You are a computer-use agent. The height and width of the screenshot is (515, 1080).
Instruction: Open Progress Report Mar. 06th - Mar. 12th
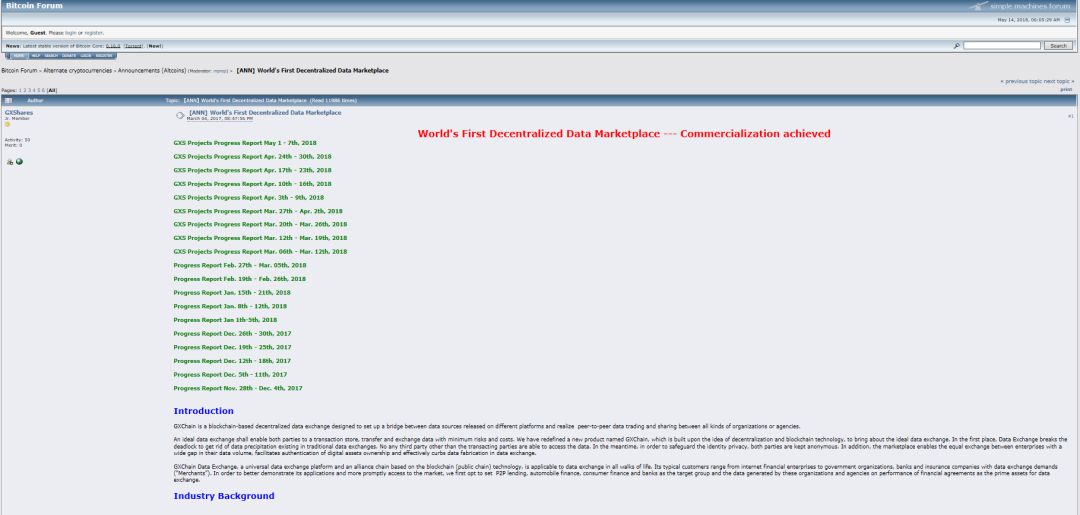[x=260, y=251]
